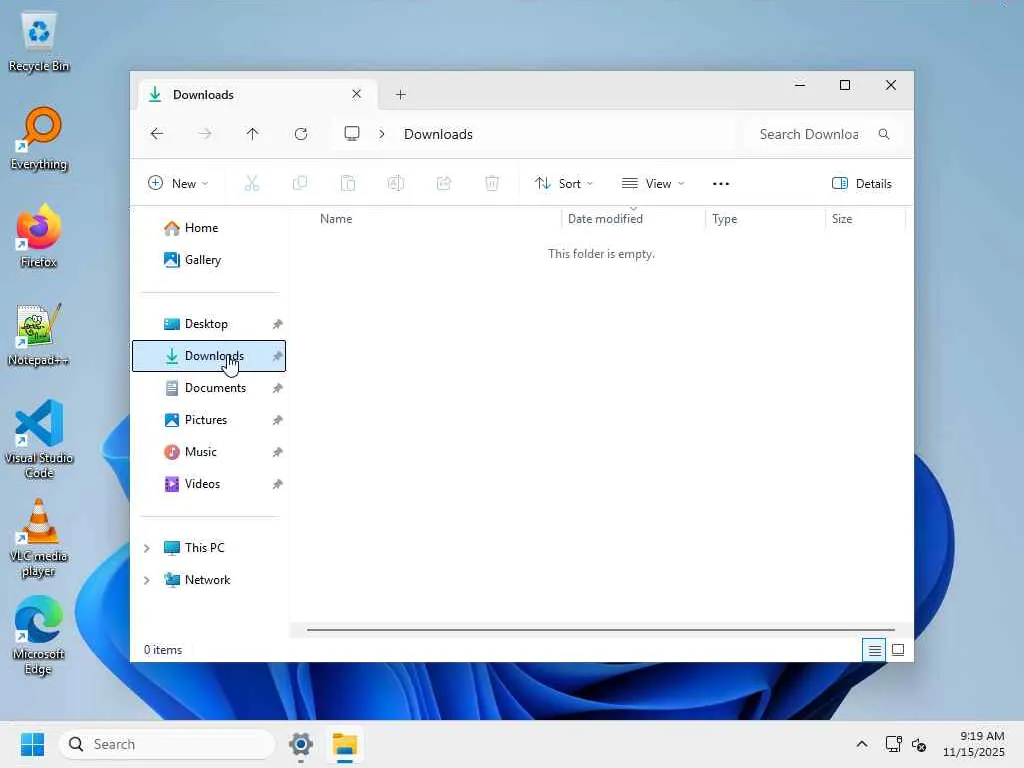Click the Firefox desktop shortcut
The image size is (1024, 768).
click(39, 236)
